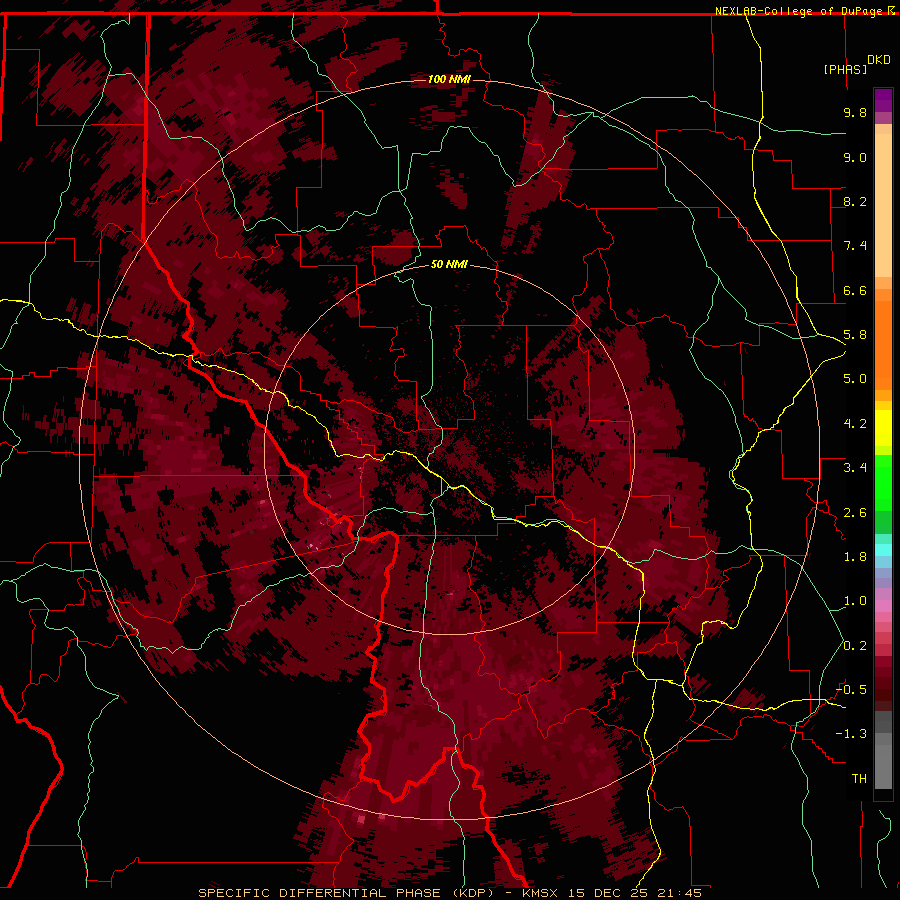Click the TH threshold label
The height and width of the screenshot is (900, 900).
pos(859,779)
